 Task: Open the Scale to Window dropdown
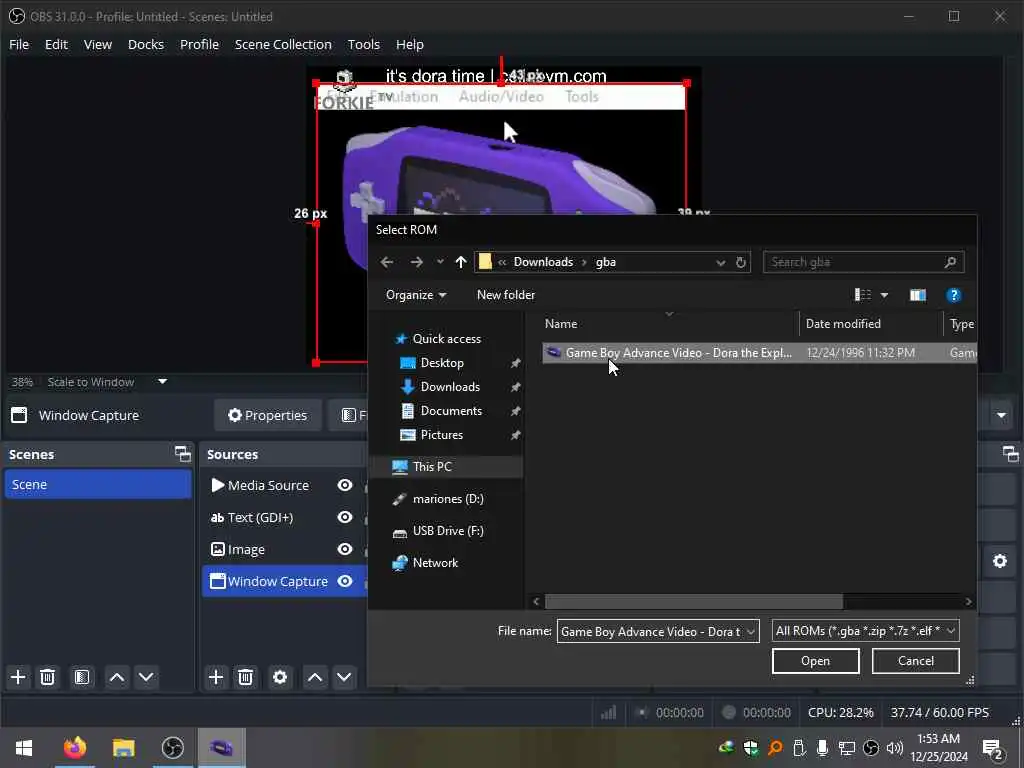(162, 381)
